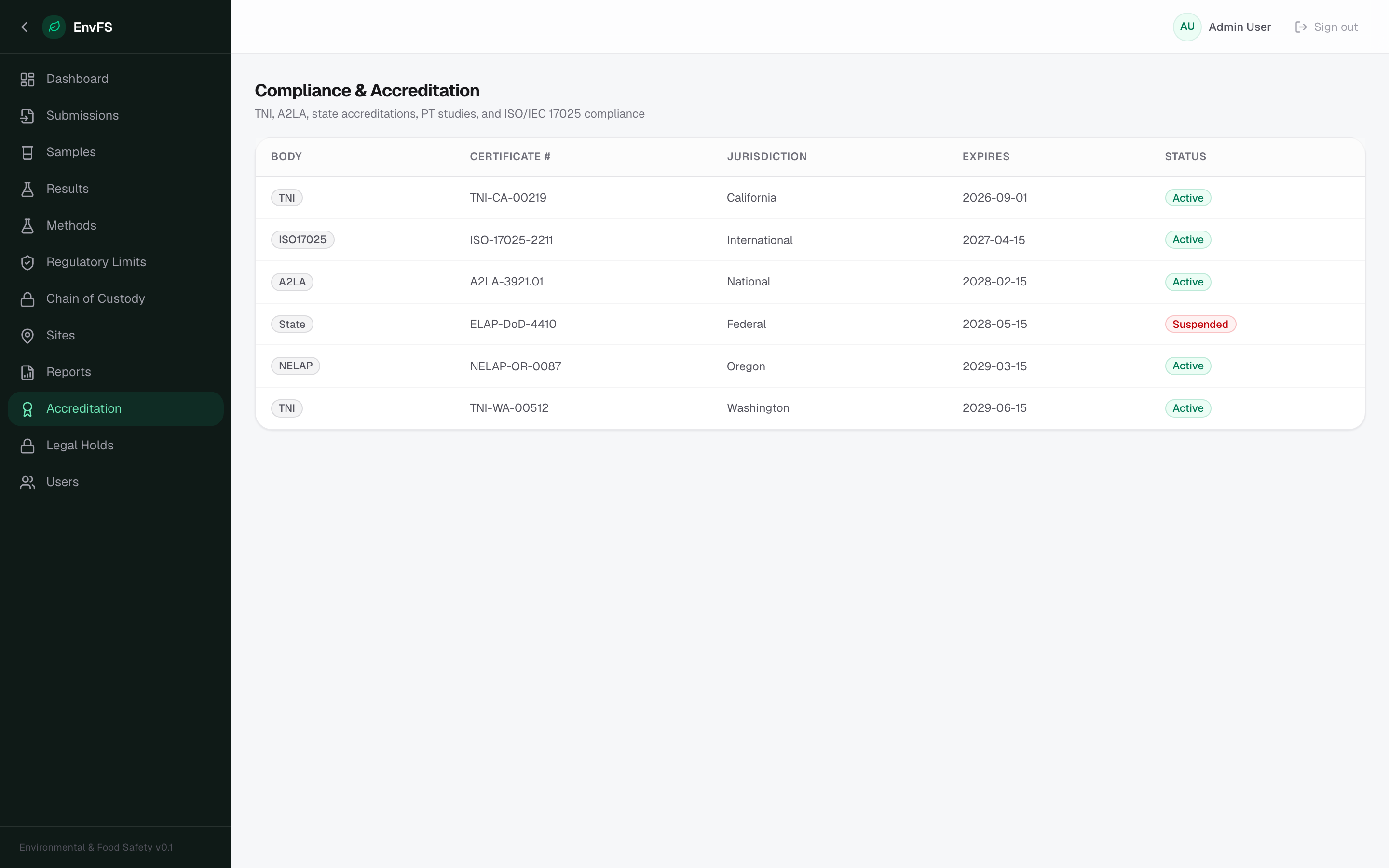Click certificate NELAP-OR-0087
This screenshot has height=868, width=1389.
pos(516,367)
